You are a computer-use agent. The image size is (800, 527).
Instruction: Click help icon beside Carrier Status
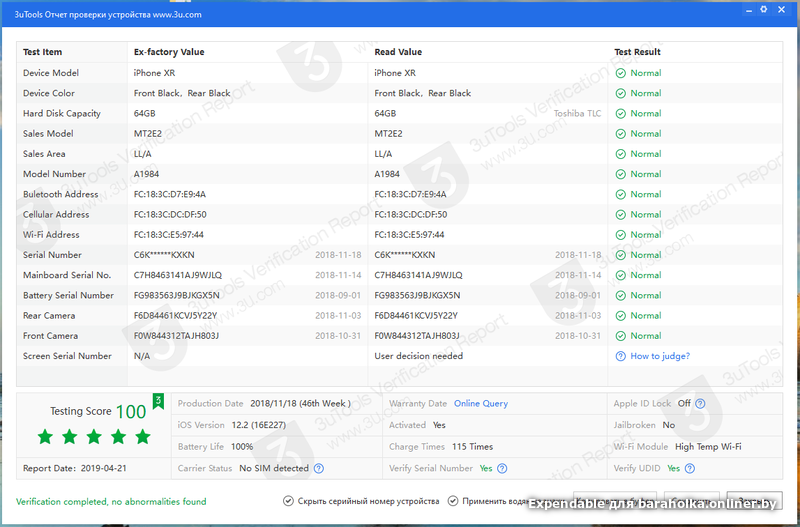tap(319, 468)
